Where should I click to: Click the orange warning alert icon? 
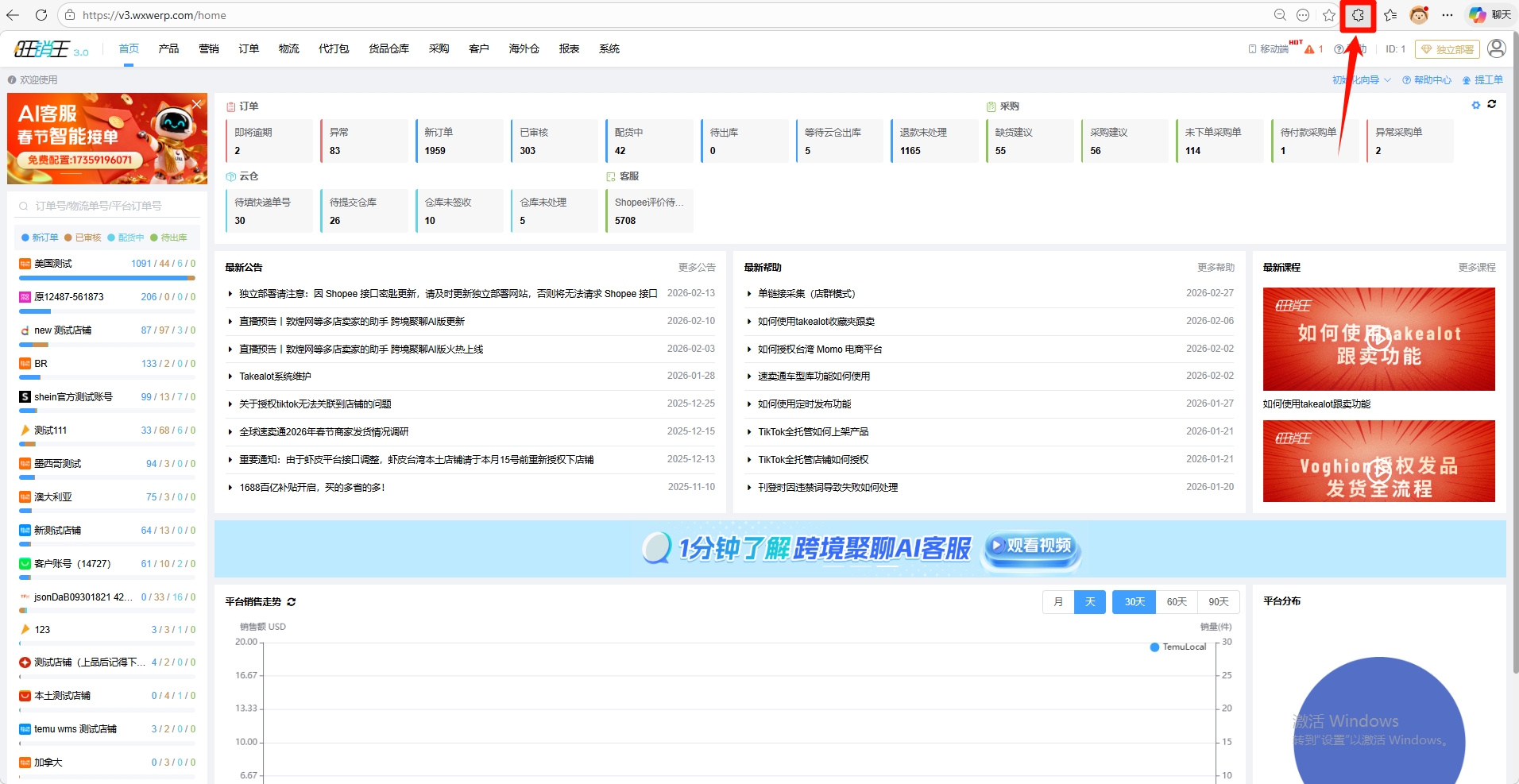point(1309,49)
